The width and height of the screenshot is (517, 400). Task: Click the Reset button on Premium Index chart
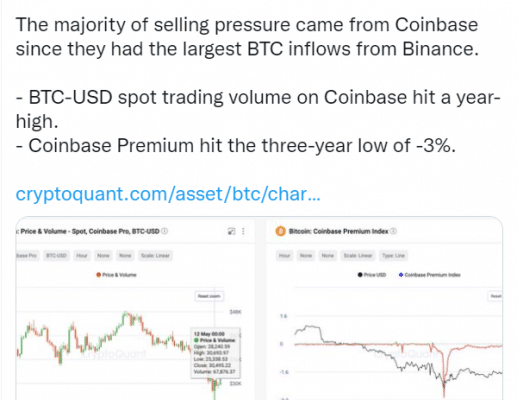495,296
